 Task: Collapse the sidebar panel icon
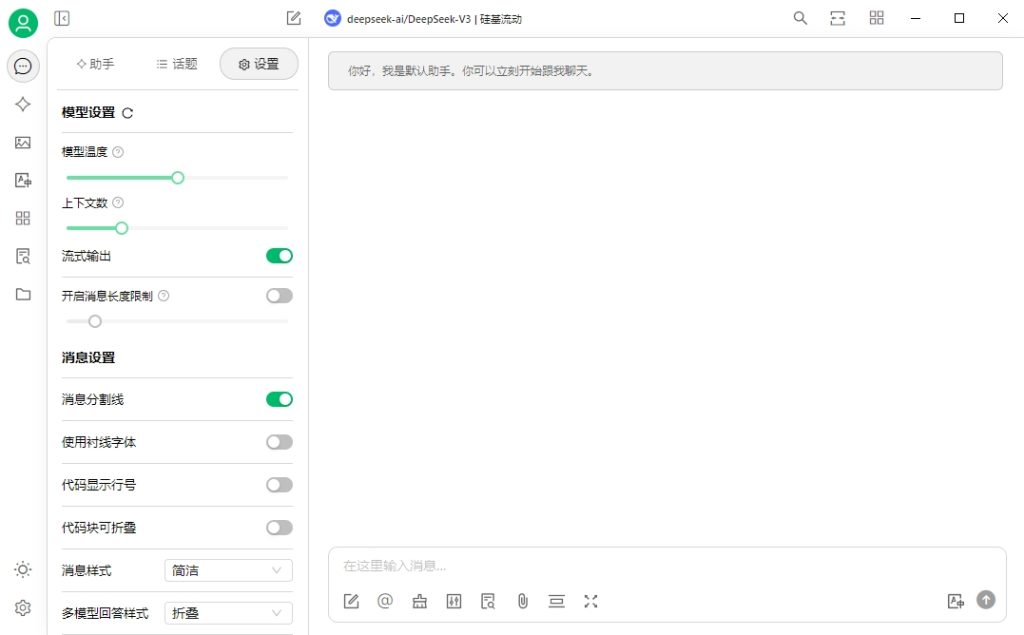(62, 18)
